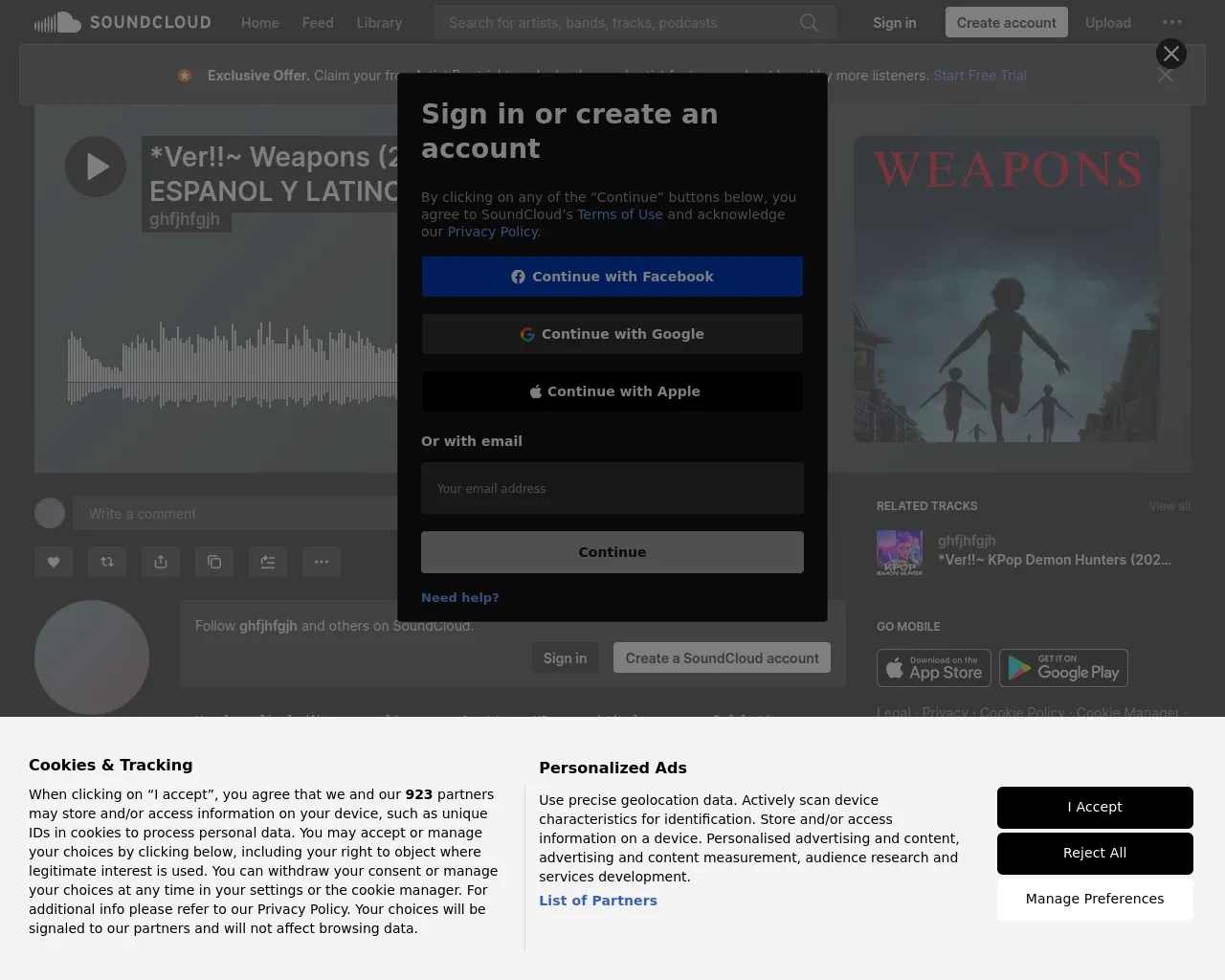
Task: Choose Continue with Google
Action: click(612, 334)
